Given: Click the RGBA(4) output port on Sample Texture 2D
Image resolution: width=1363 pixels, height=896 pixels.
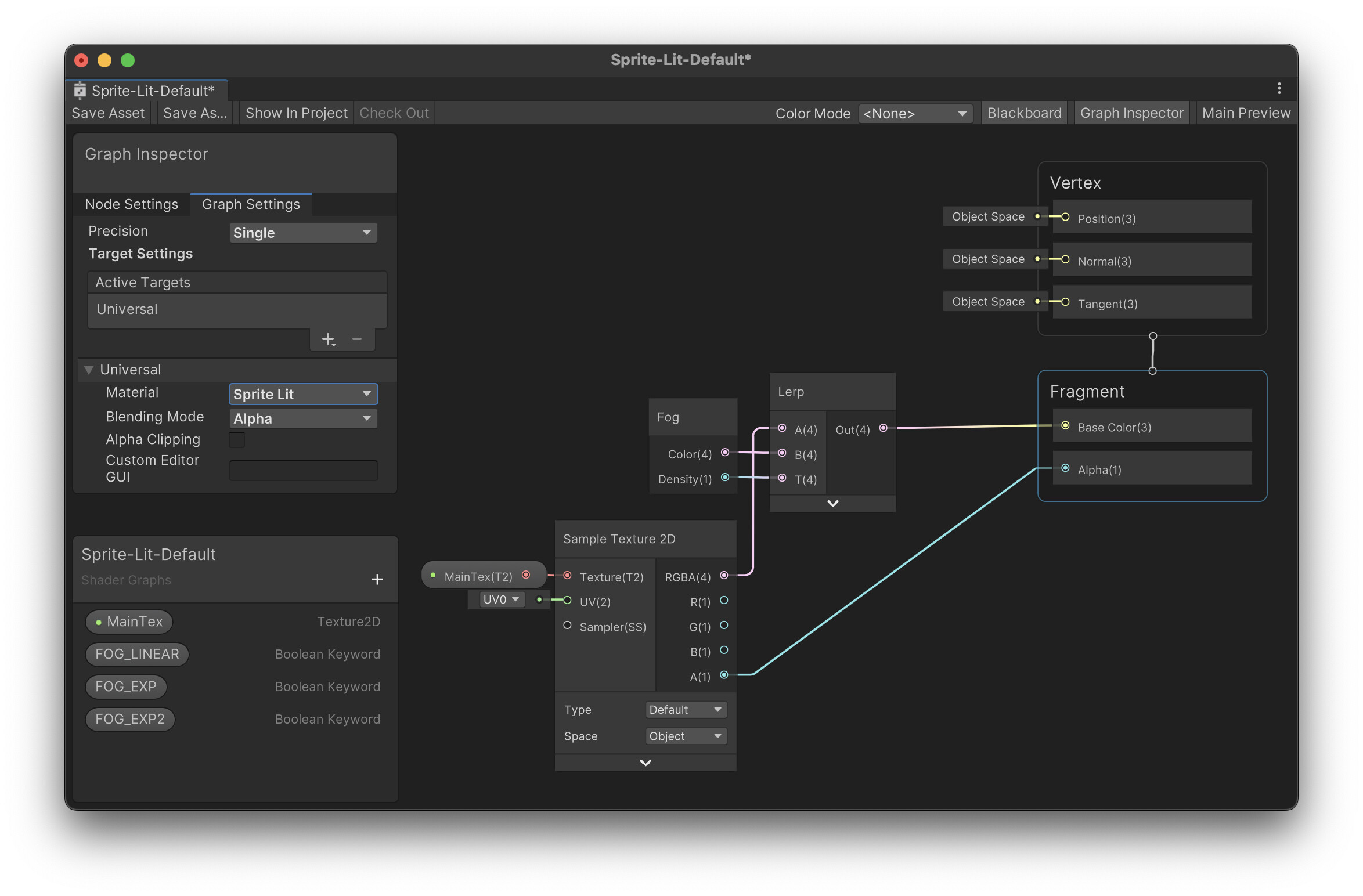Looking at the screenshot, I should point(724,576).
